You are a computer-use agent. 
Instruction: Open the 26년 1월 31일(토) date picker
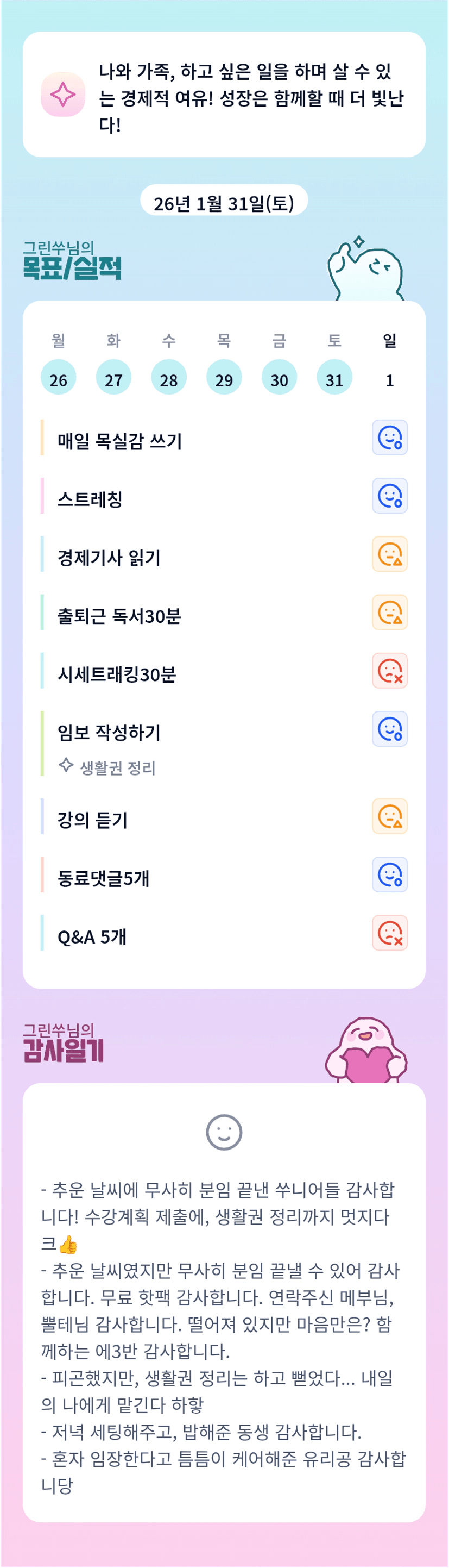[x=224, y=203]
